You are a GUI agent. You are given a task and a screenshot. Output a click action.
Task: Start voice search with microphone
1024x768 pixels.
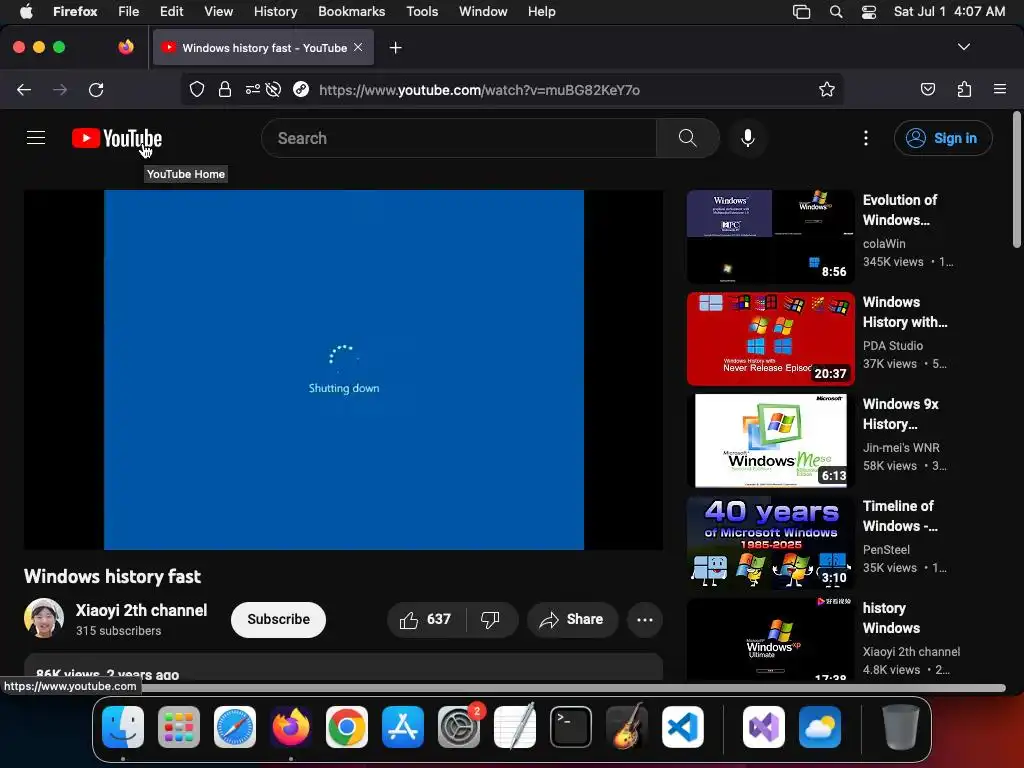point(748,138)
